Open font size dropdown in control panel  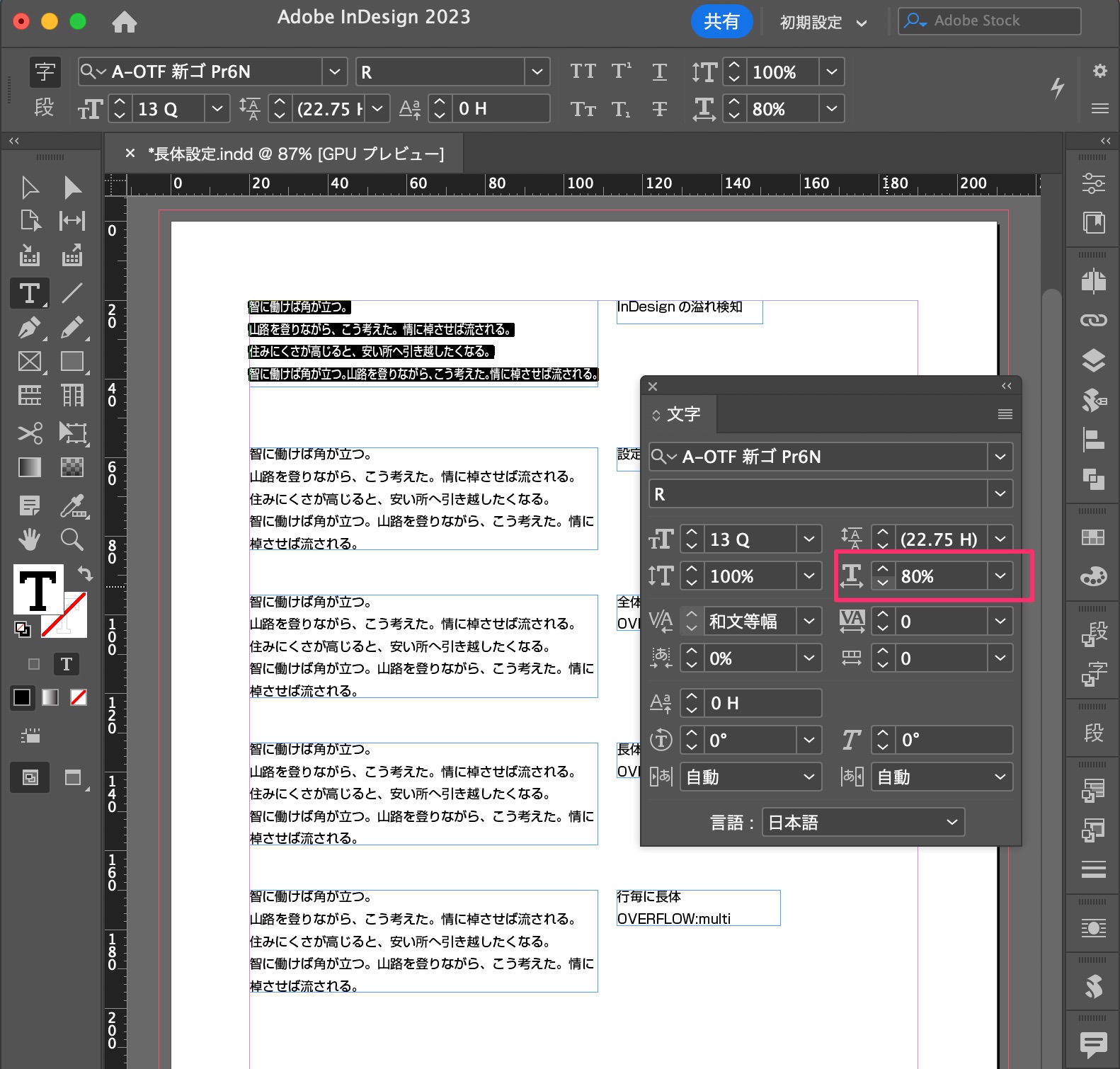pos(217,109)
